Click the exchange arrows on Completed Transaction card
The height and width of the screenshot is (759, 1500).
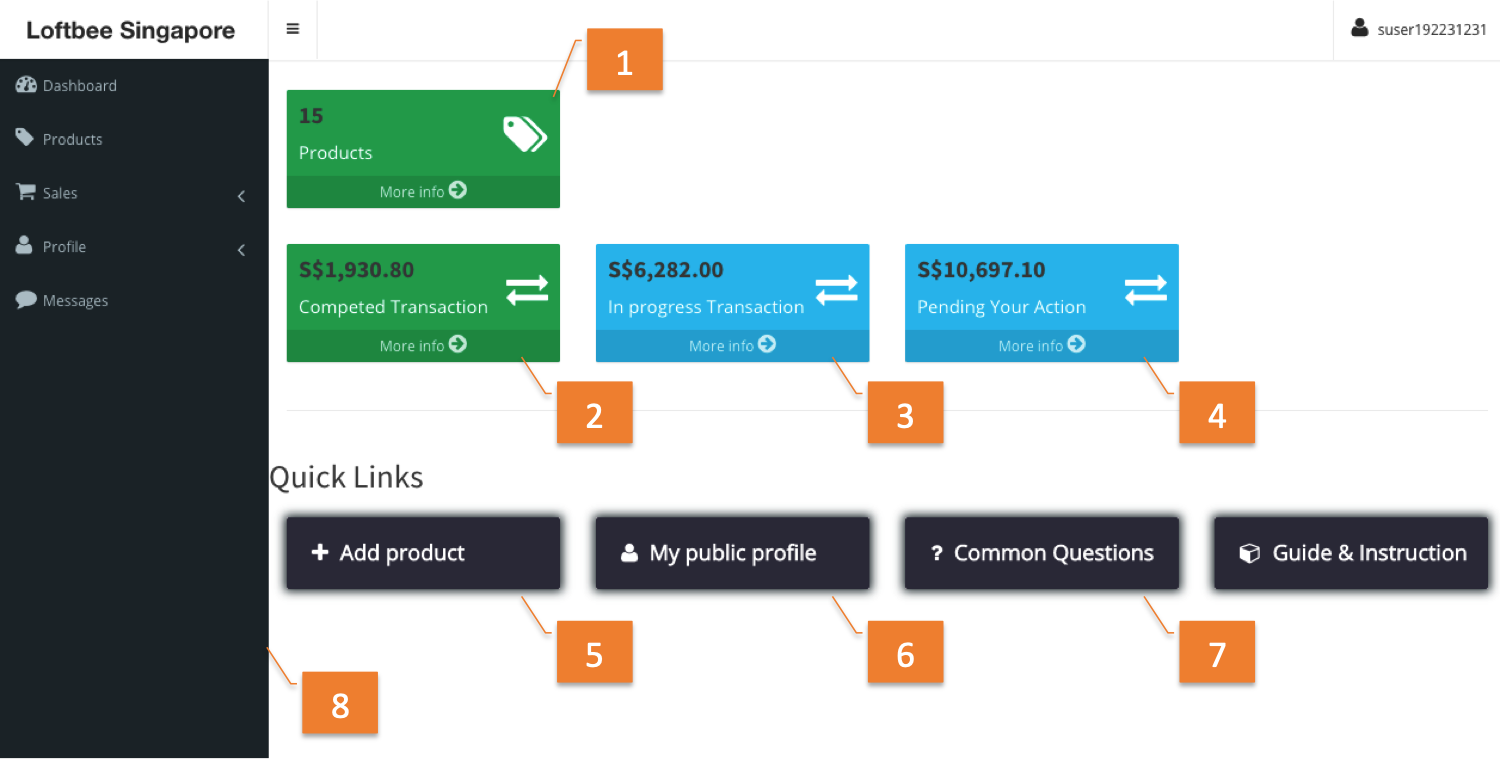pos(527,289)
